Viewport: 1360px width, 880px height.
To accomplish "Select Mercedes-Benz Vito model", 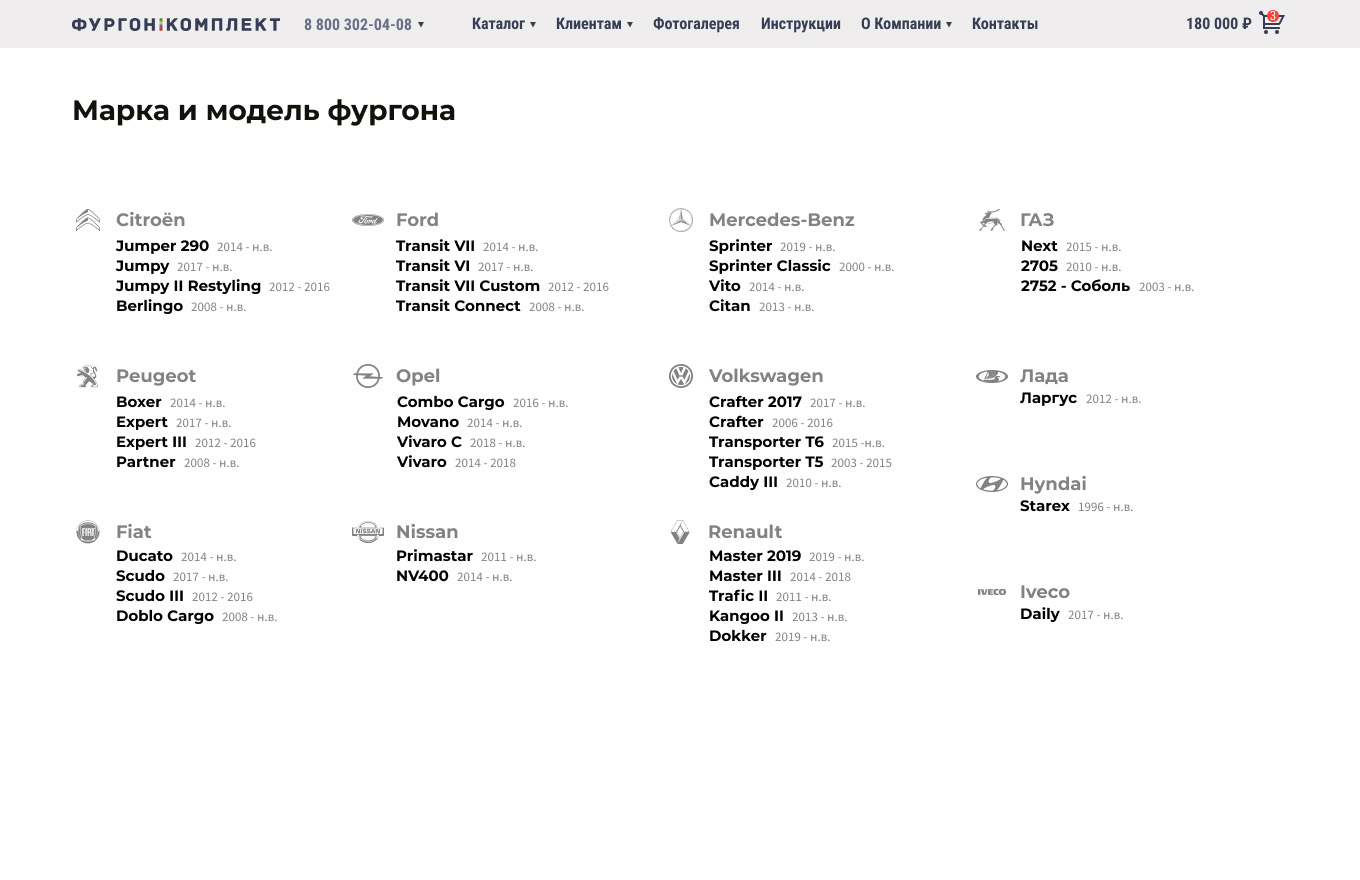I will (x=725, y=286).
